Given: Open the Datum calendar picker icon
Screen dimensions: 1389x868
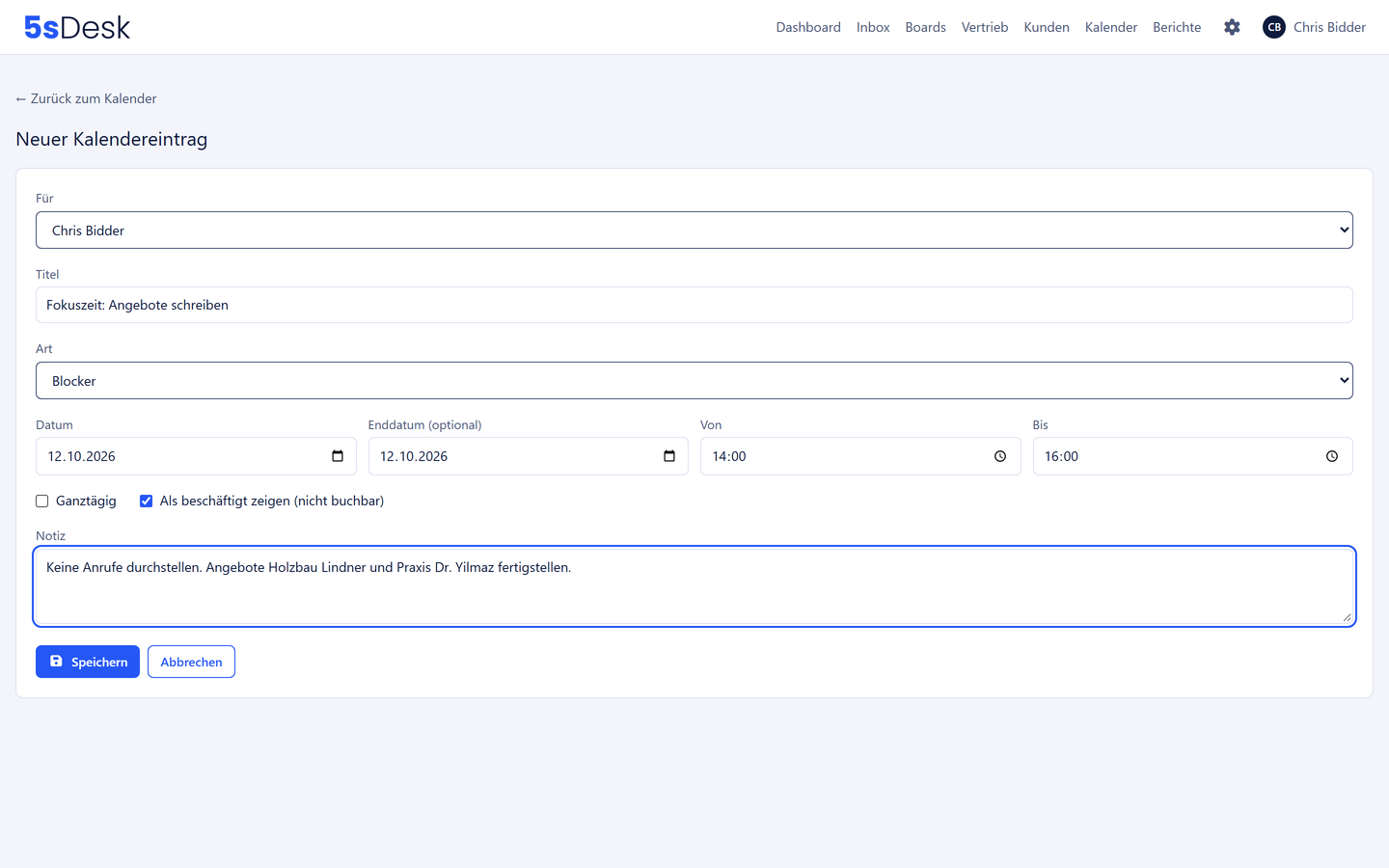Looking at the screenshot, I should (x=338, y=456).
